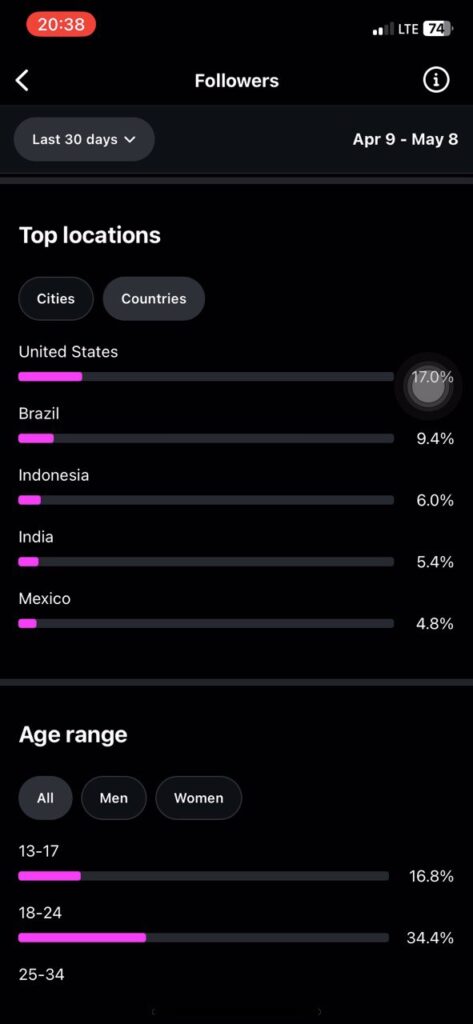Screen dimensions: 473x1024
Task: Tap the Brazil location bar
Action: click(x=206, y=438)
